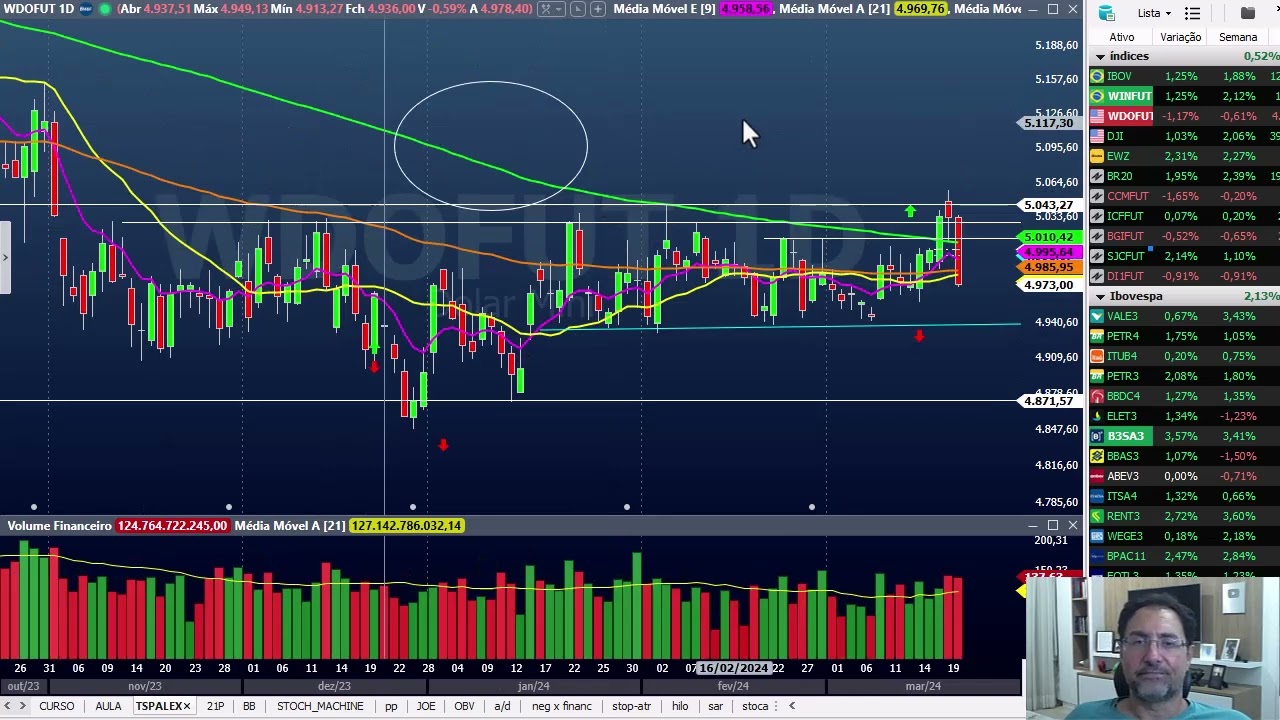
Task: Click the ITUB4 company logo
Action: click(1097, 356)
